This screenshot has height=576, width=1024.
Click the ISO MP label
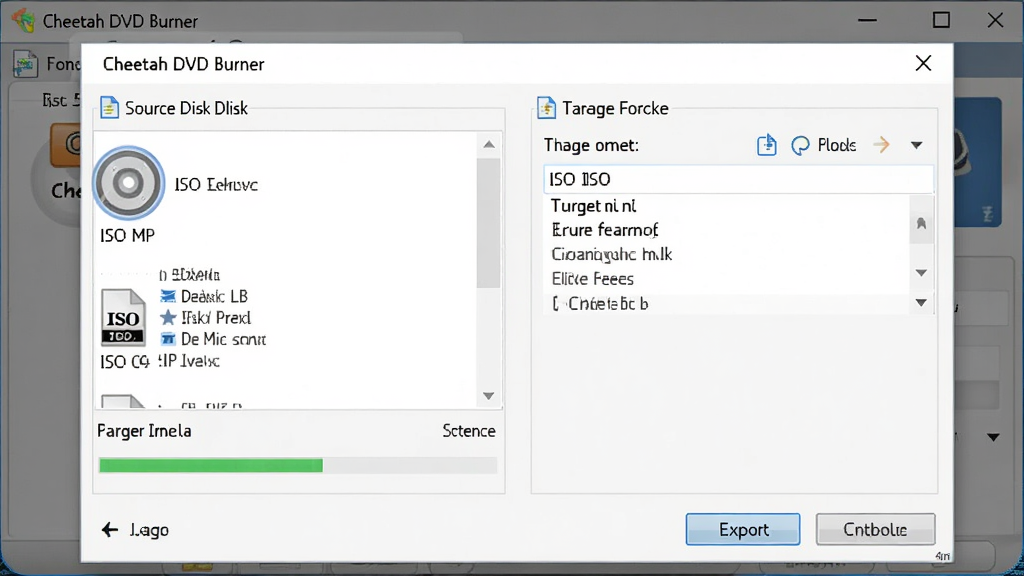coord(127,235)
